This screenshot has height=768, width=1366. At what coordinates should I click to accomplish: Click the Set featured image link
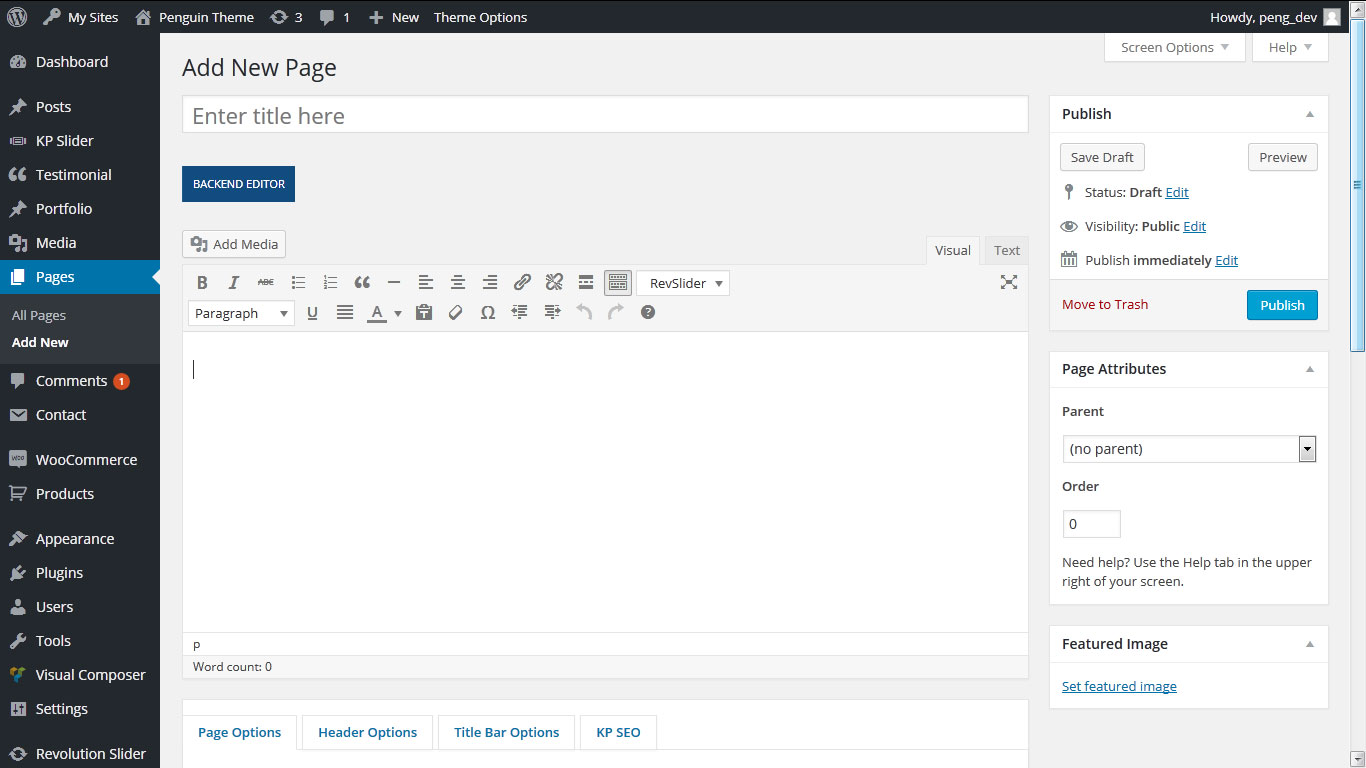[1119, 686]
